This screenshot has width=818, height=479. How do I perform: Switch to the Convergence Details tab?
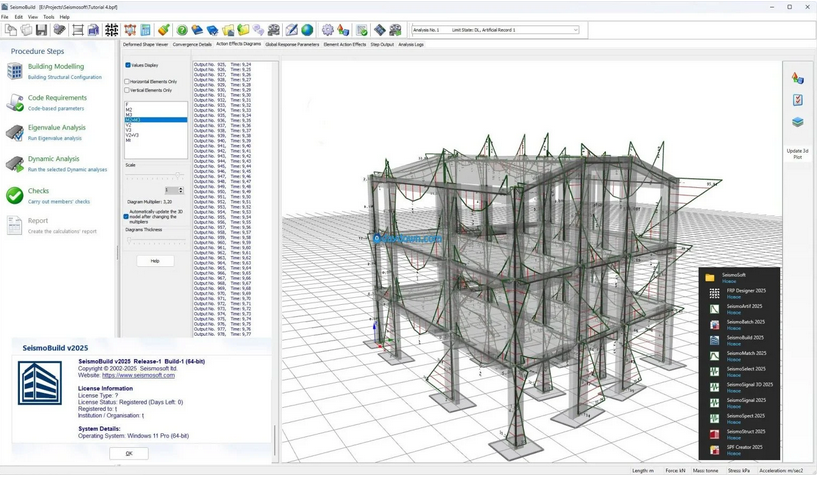point(192,44)
